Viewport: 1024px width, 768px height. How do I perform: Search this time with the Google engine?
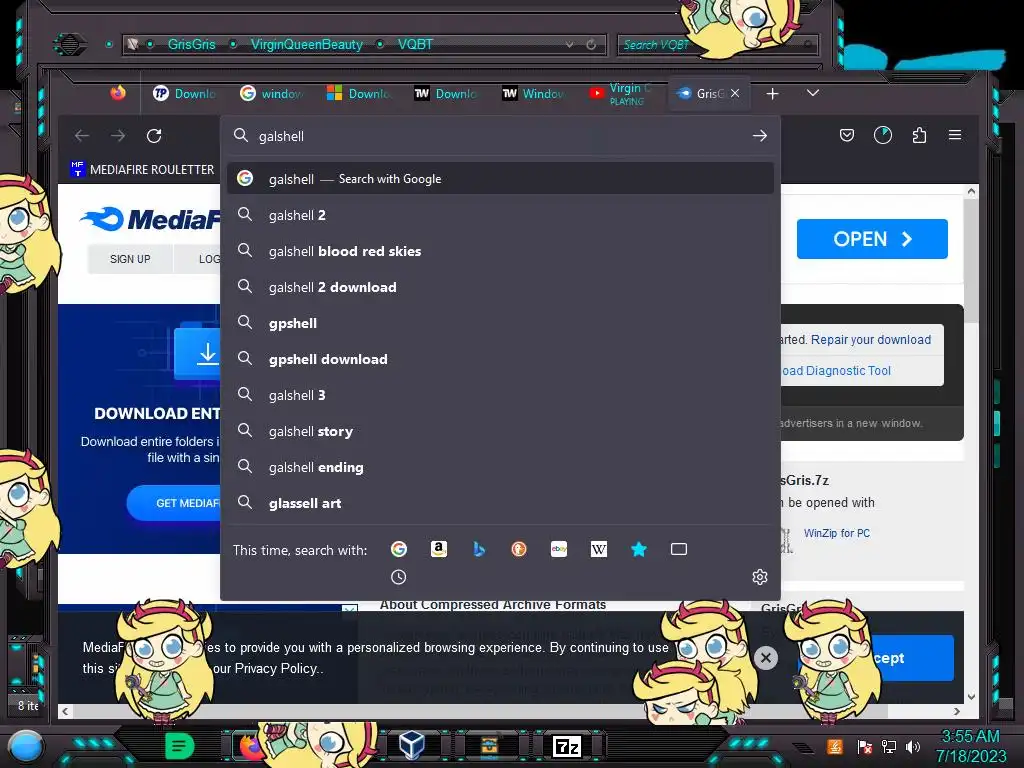(399, 549)
